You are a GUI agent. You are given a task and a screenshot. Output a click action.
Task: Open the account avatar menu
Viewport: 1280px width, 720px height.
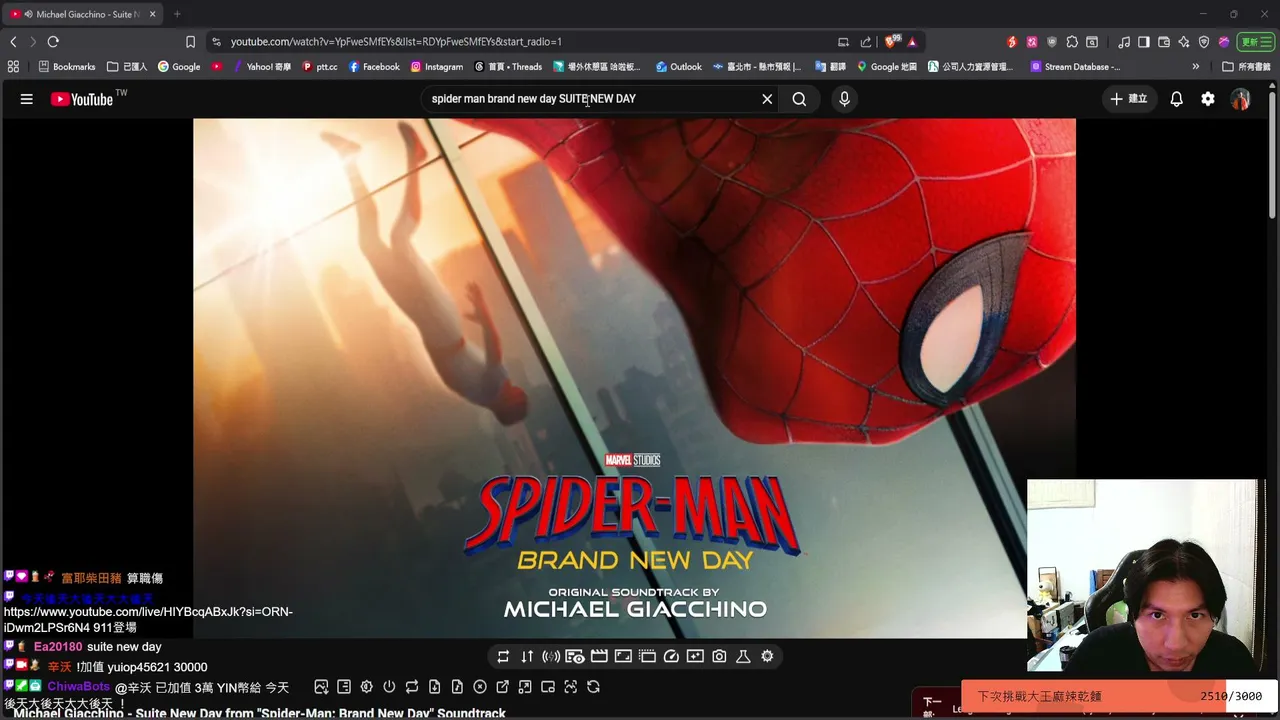point(1240,99)
